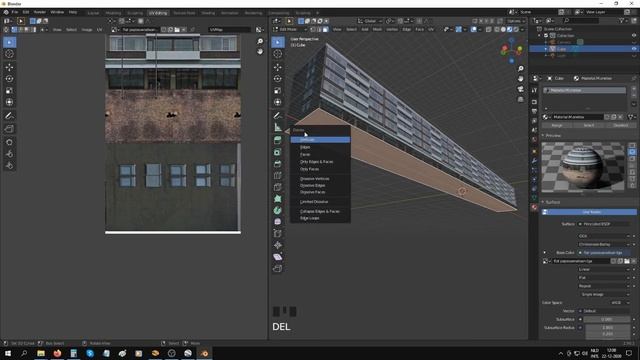The width and height of the screenshot is (640, 360).
Task: Select the Scale tool in the 3D viewport
Action: 278,90
